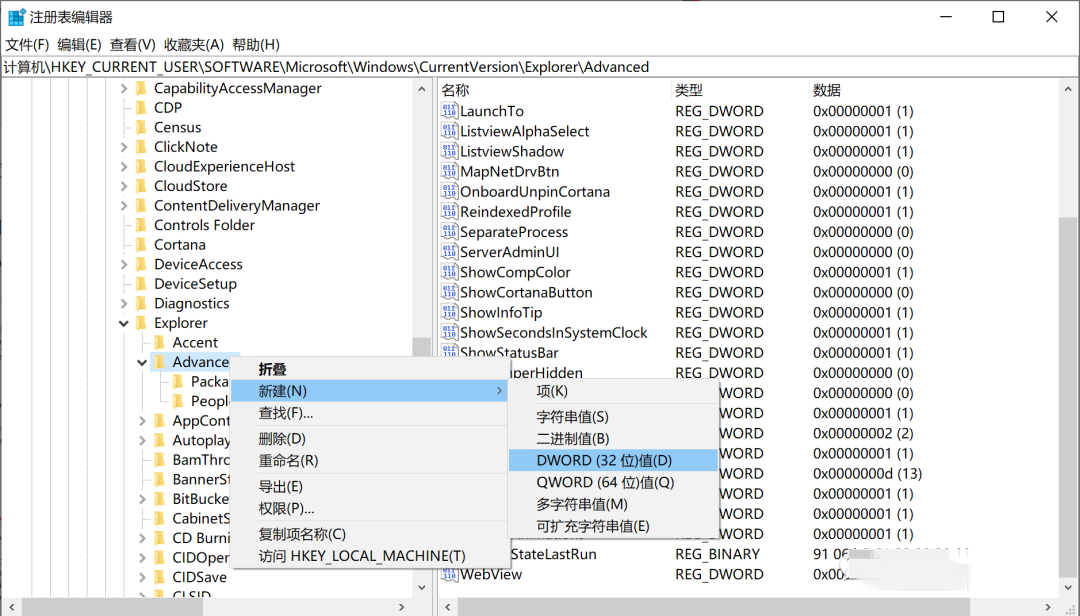This screenshot has width=1080, height=616.
Task: Select 项(K) in the new submenu
Action: [613, 391]
